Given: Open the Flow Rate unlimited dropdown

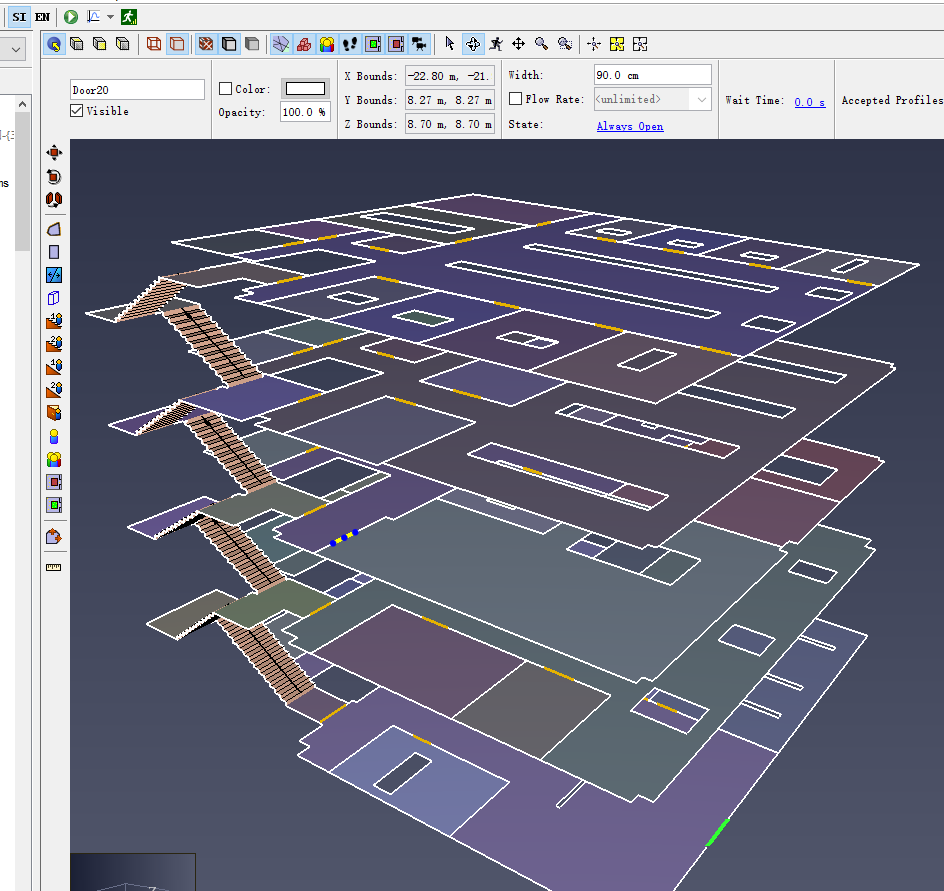Looking at the screenshot, I should (x=701, y=99).
